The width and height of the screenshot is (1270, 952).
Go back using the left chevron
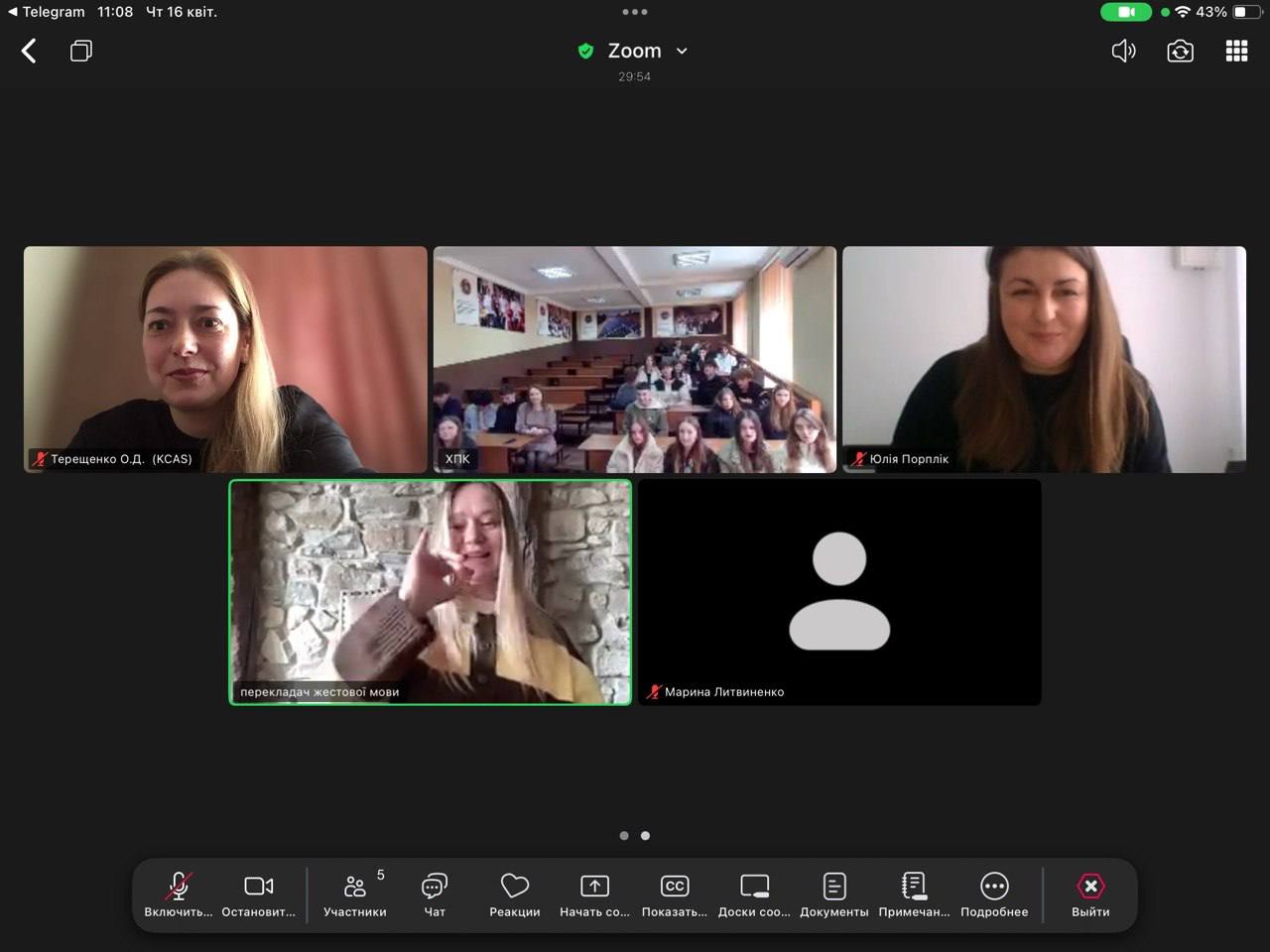click(x=30, y=52)
